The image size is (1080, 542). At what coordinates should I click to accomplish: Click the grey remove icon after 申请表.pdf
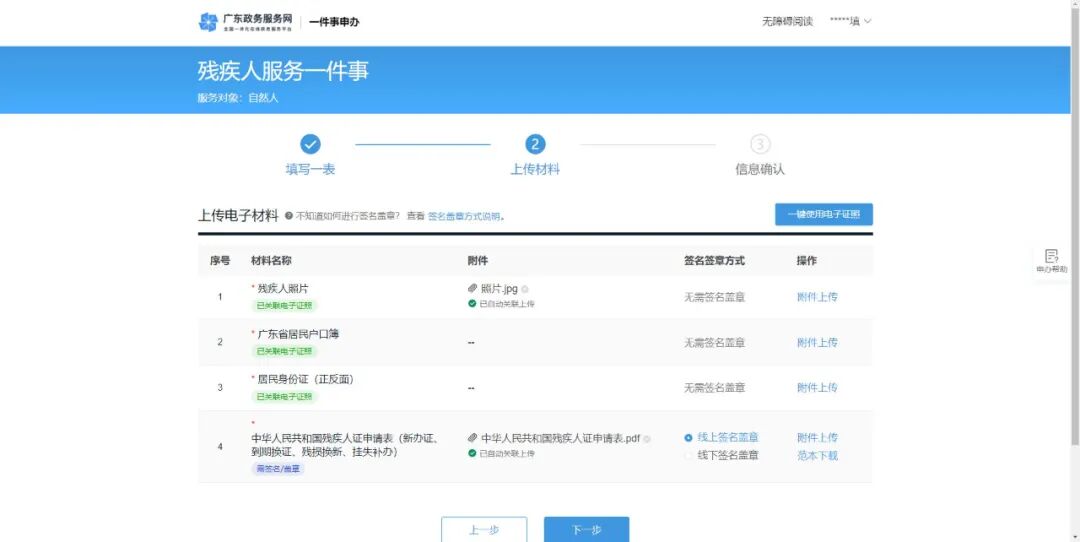(647, 439)
